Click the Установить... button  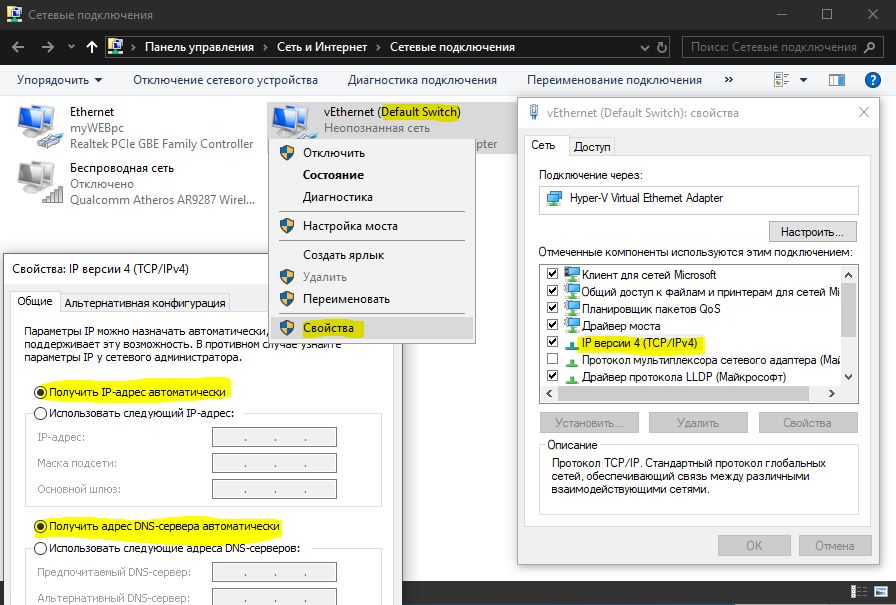coord(589,423)
